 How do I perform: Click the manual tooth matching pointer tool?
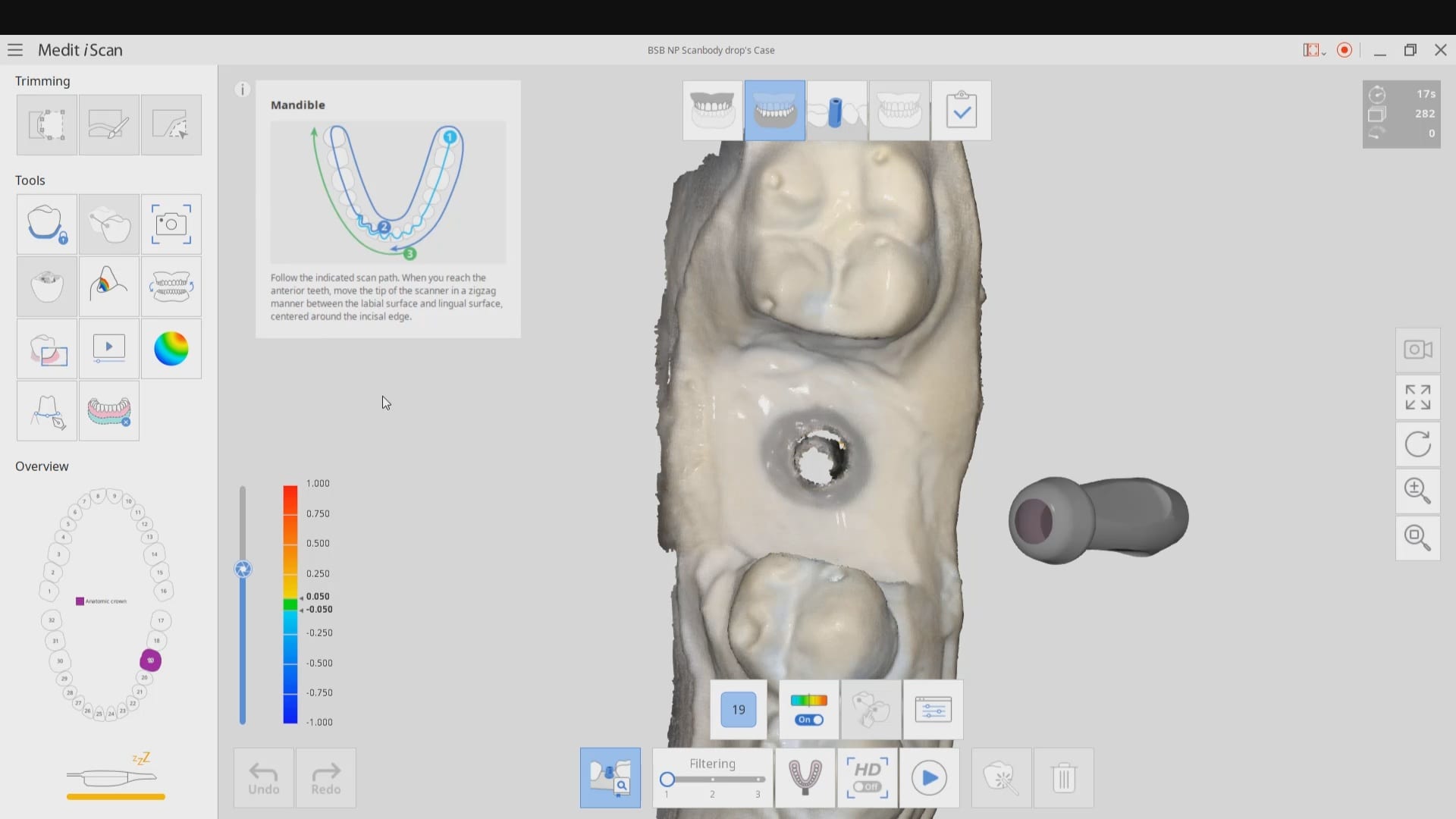click(871, 710)
